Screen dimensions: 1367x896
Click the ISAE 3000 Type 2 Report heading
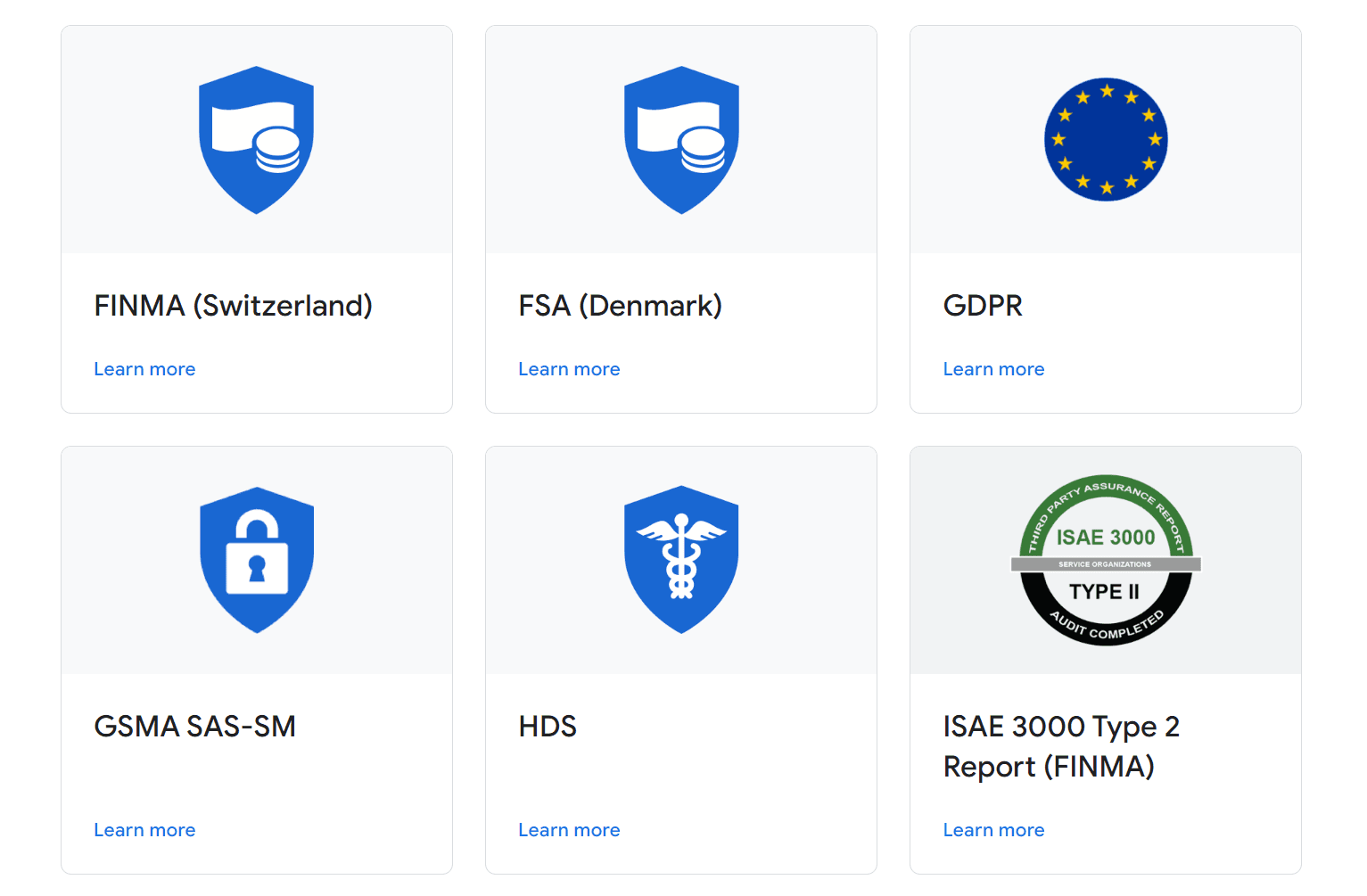point(1060,746)
